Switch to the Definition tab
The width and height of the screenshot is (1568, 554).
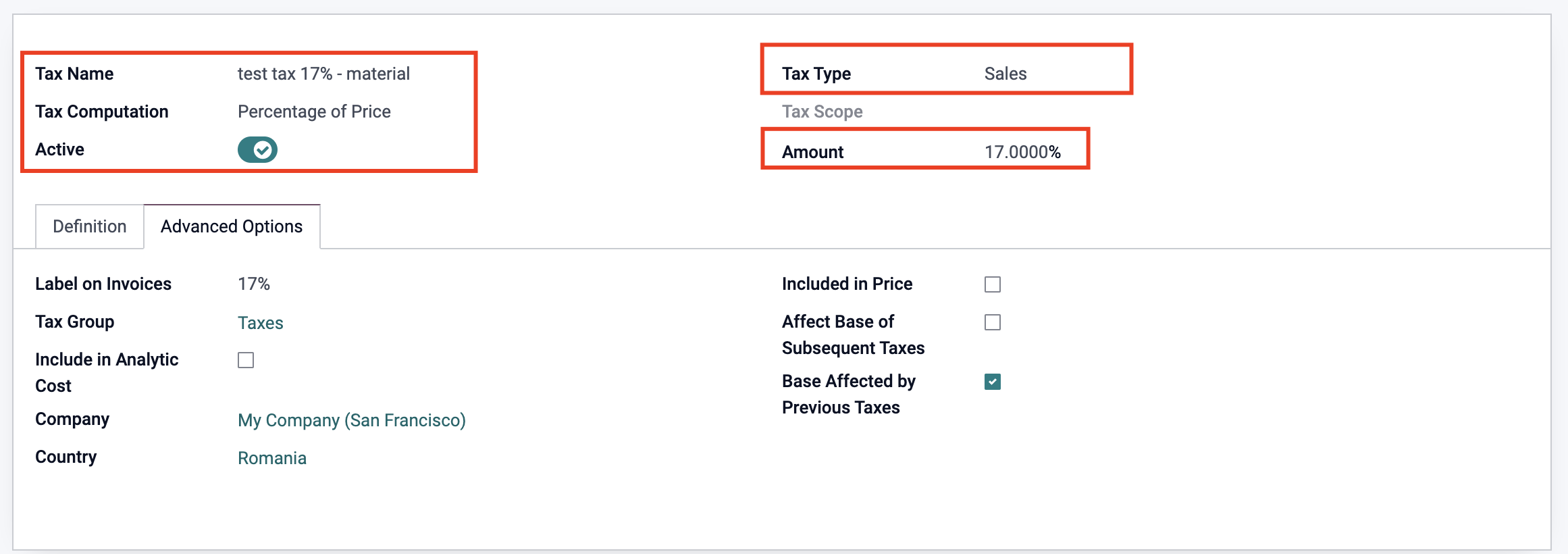(x=88, y=226)
